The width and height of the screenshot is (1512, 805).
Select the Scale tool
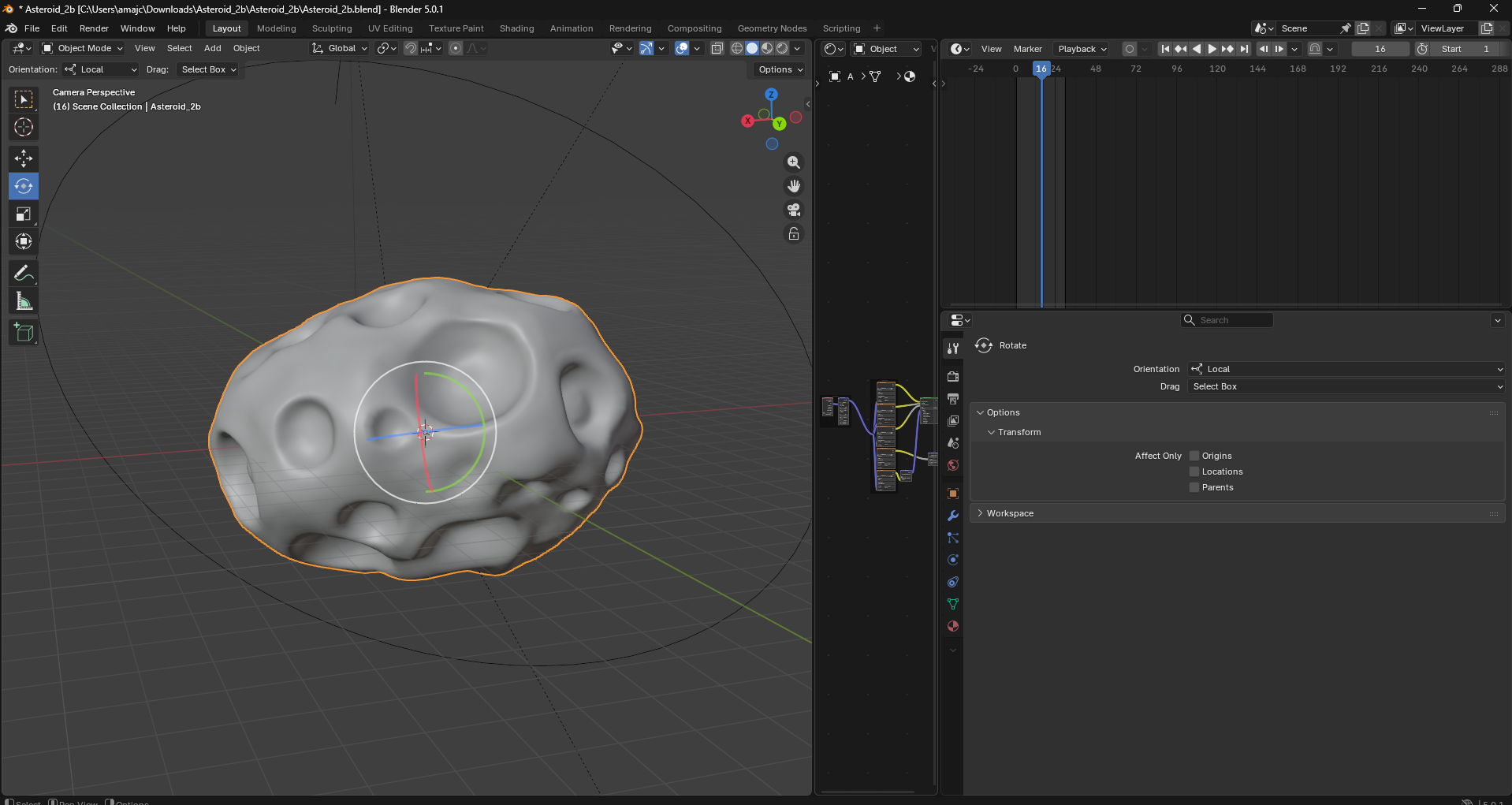(24, 214)
